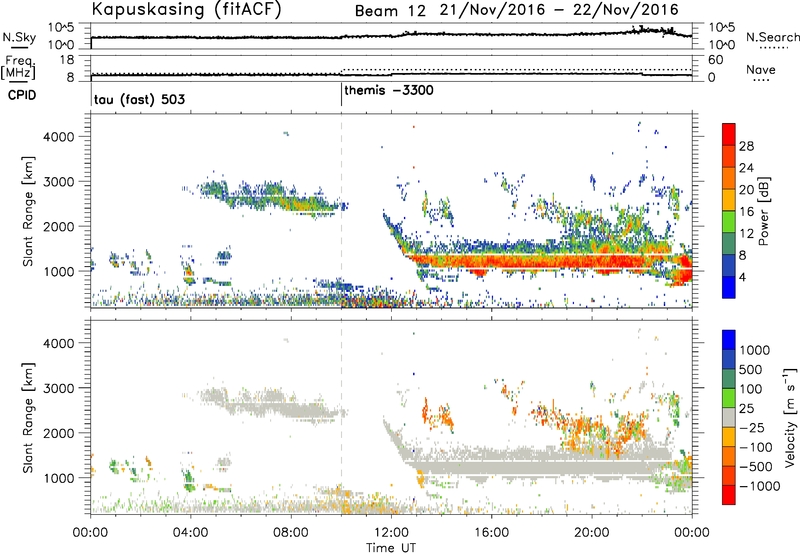Click the '1000' tick on velocity scale
Screen dimensions: 800x554
754,350
